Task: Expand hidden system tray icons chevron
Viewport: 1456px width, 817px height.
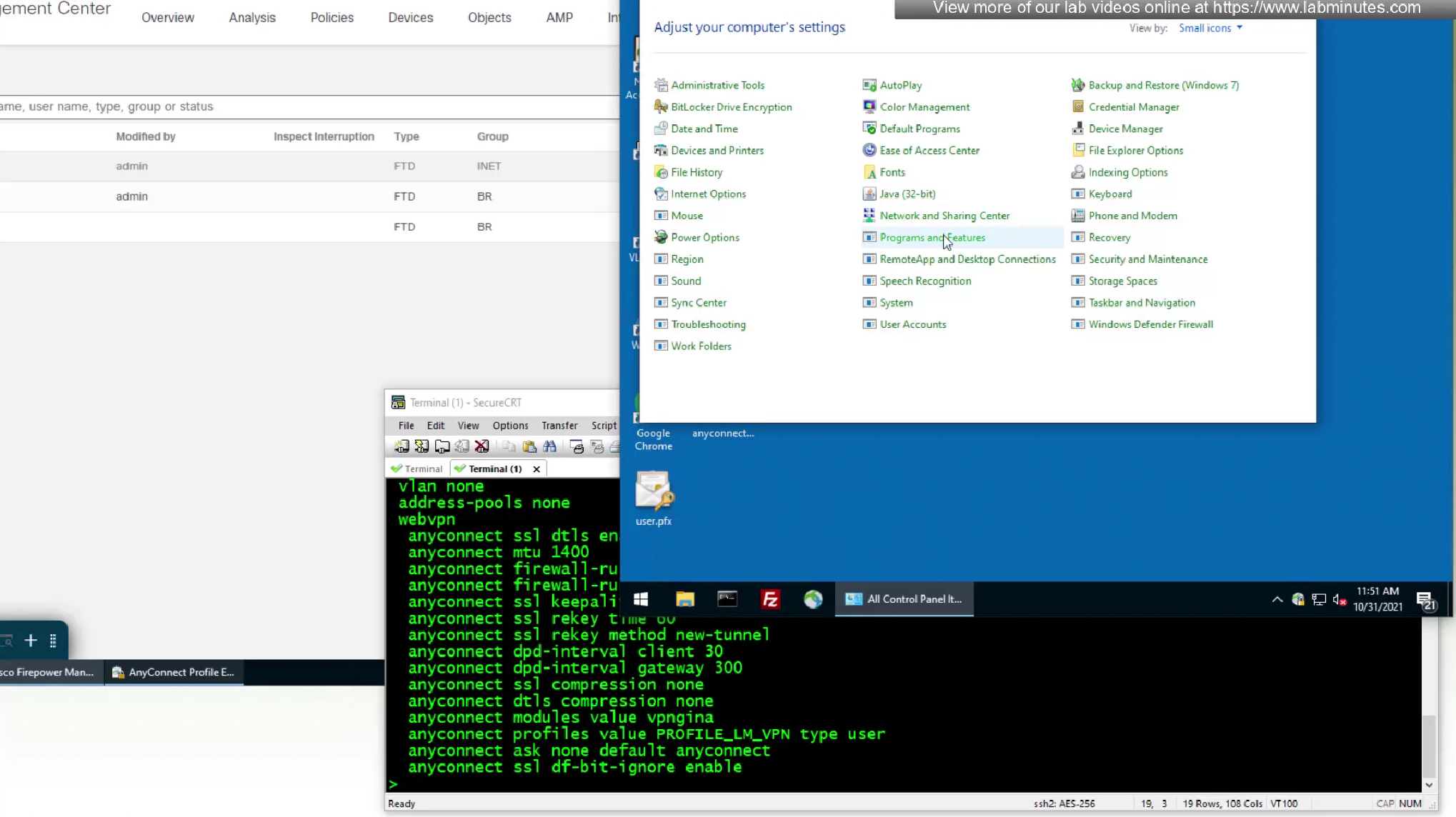Action: tap(1277, 600)
